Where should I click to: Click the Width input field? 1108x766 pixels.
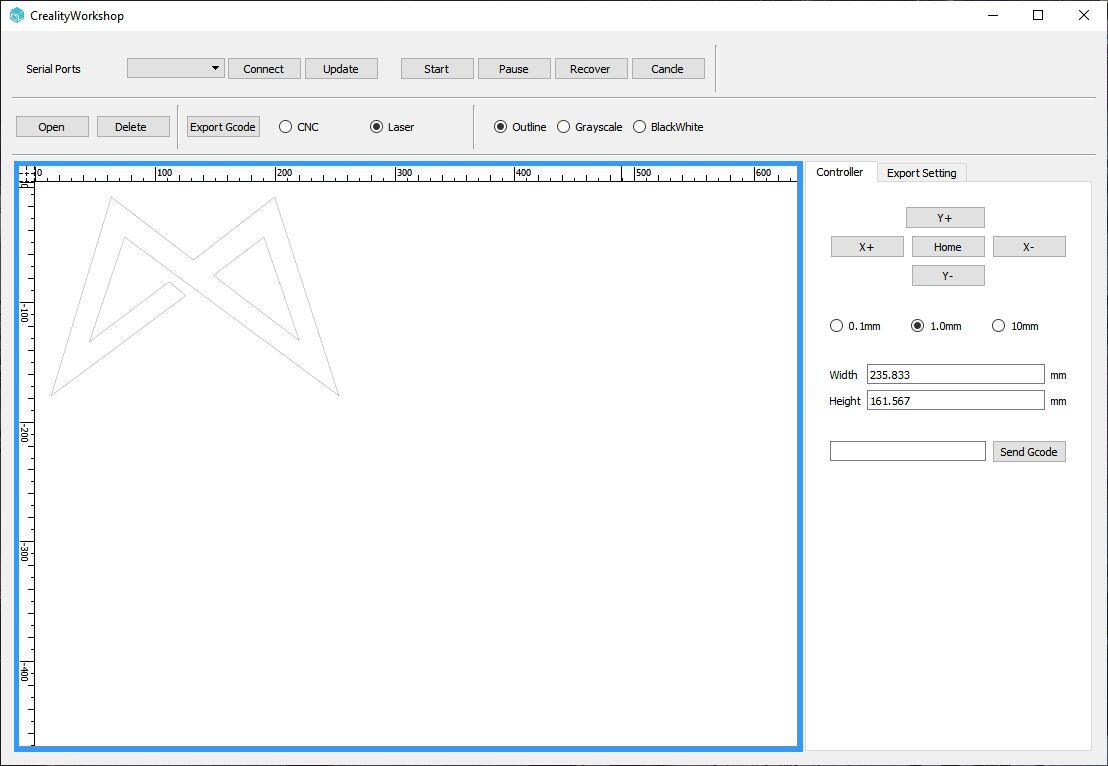pyautogui.click(x=955, y=375)
